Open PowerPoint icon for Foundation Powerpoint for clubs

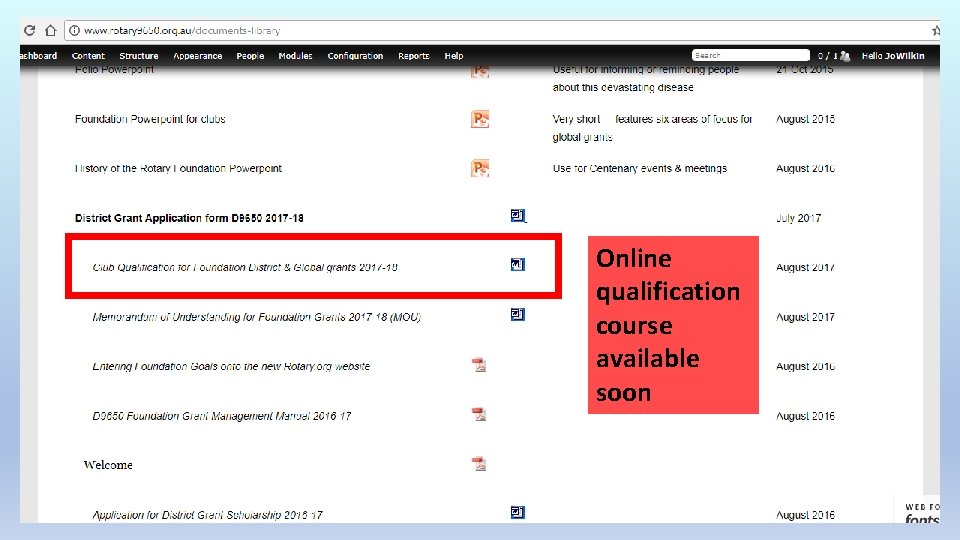(480, 119)
